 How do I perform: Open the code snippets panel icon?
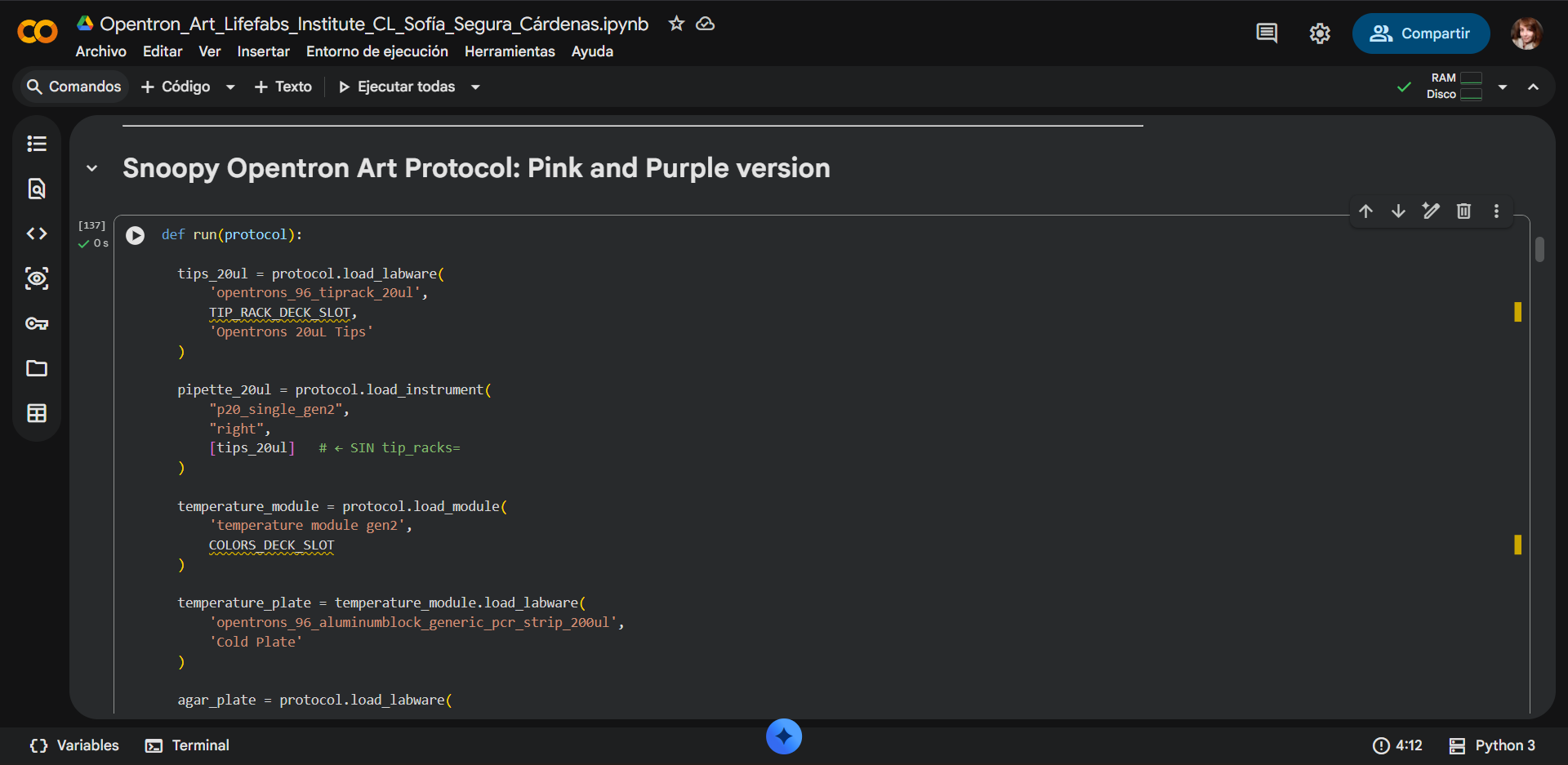click(37, 234)
